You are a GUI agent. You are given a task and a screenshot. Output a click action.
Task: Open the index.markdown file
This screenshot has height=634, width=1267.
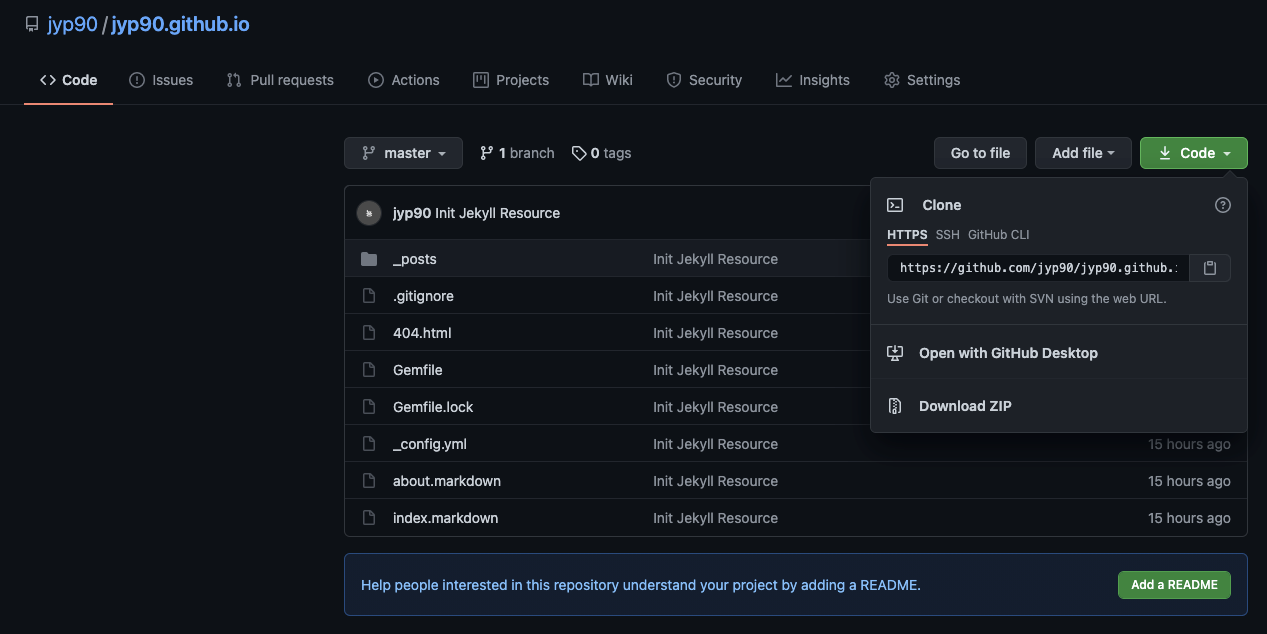445,518
